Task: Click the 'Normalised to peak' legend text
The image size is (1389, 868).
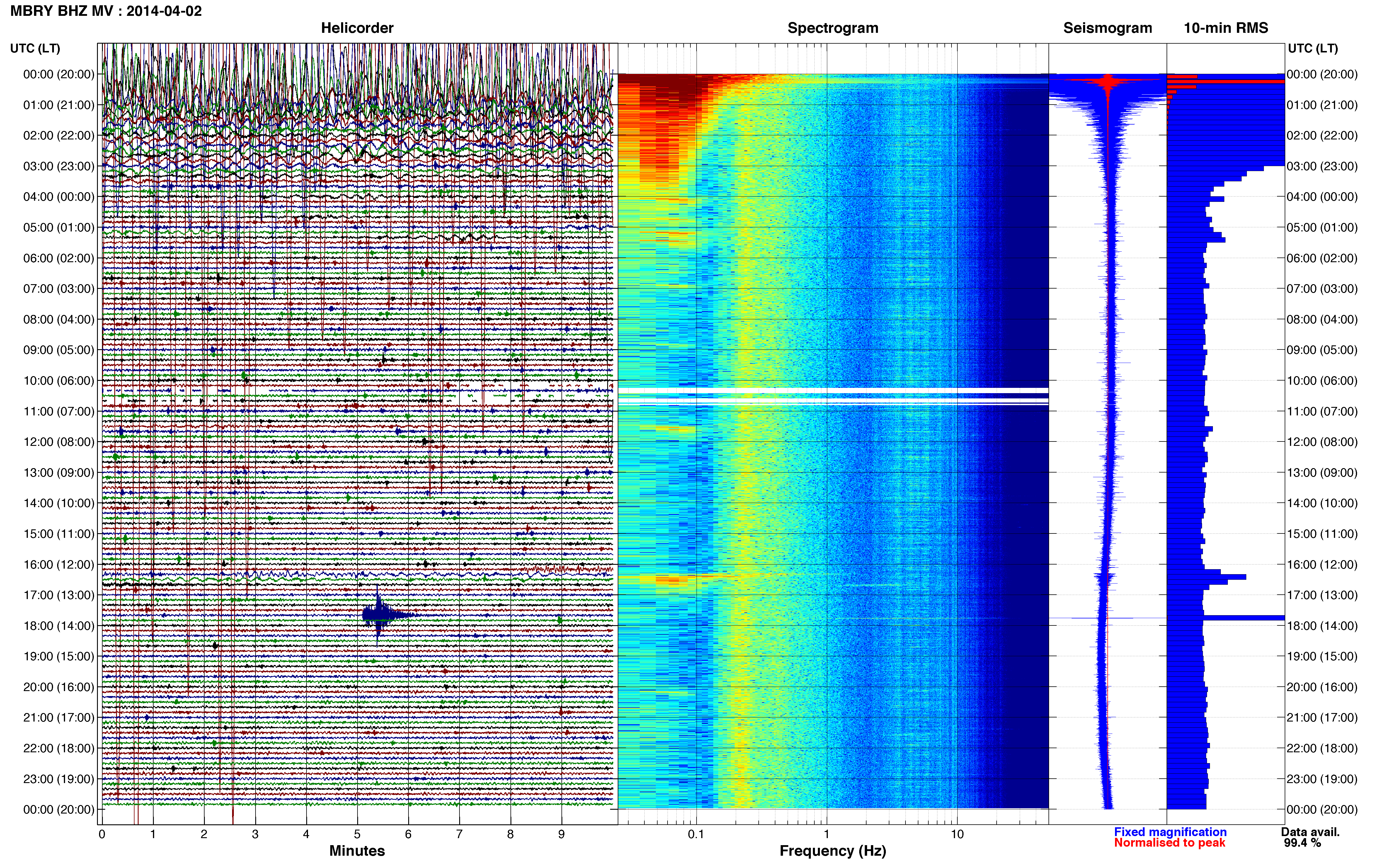Action: [x=1170, y=843]
